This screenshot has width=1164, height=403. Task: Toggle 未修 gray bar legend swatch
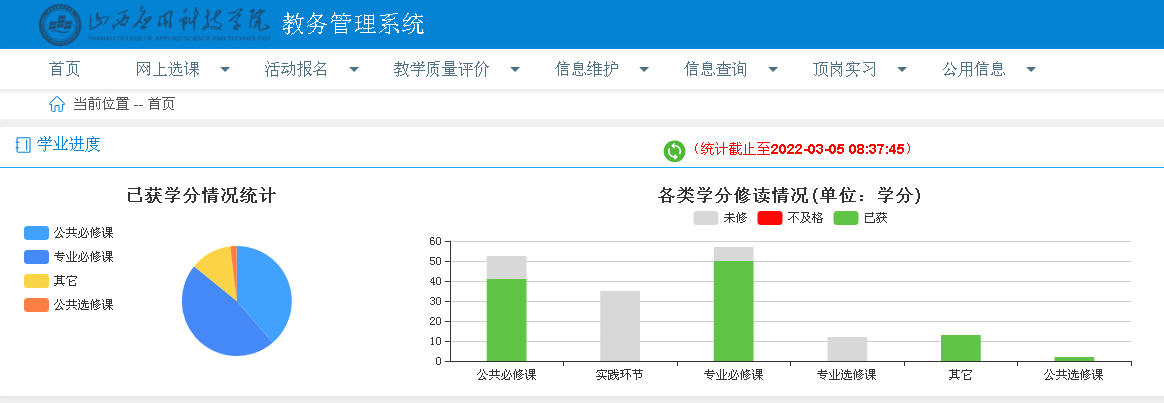pos(706,218)
